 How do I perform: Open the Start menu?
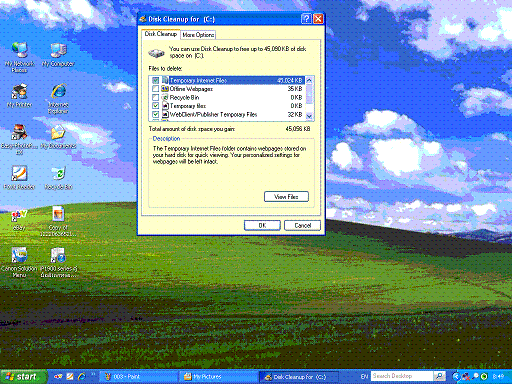click(23, 377)
